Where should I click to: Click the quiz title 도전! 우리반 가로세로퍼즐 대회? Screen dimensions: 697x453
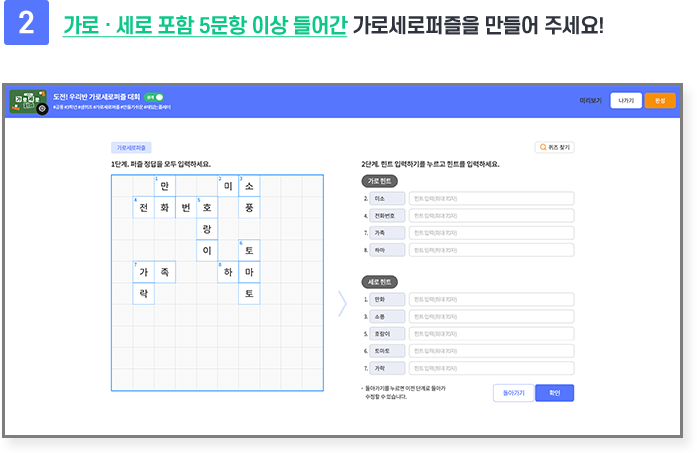[x=96, y=97]
